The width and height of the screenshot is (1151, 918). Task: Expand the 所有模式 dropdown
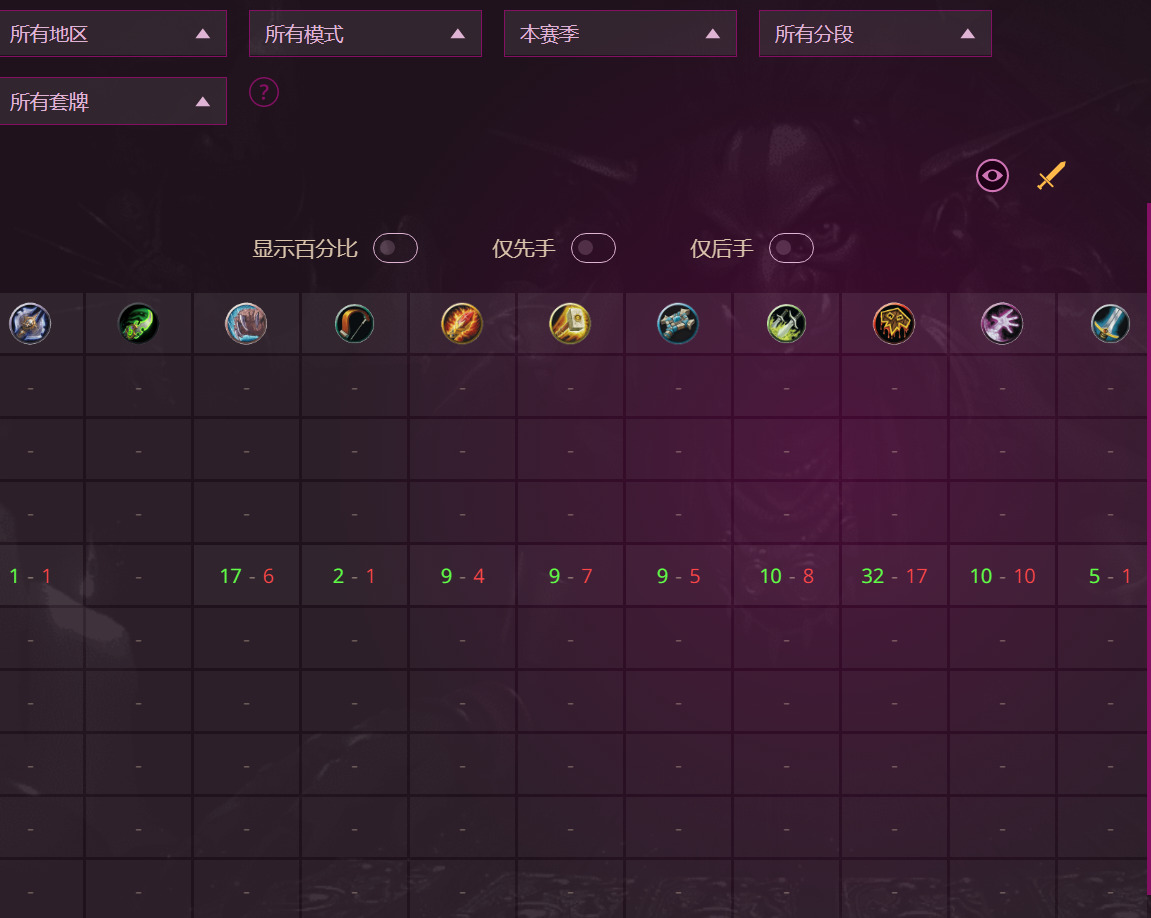(x=366, y=34)
